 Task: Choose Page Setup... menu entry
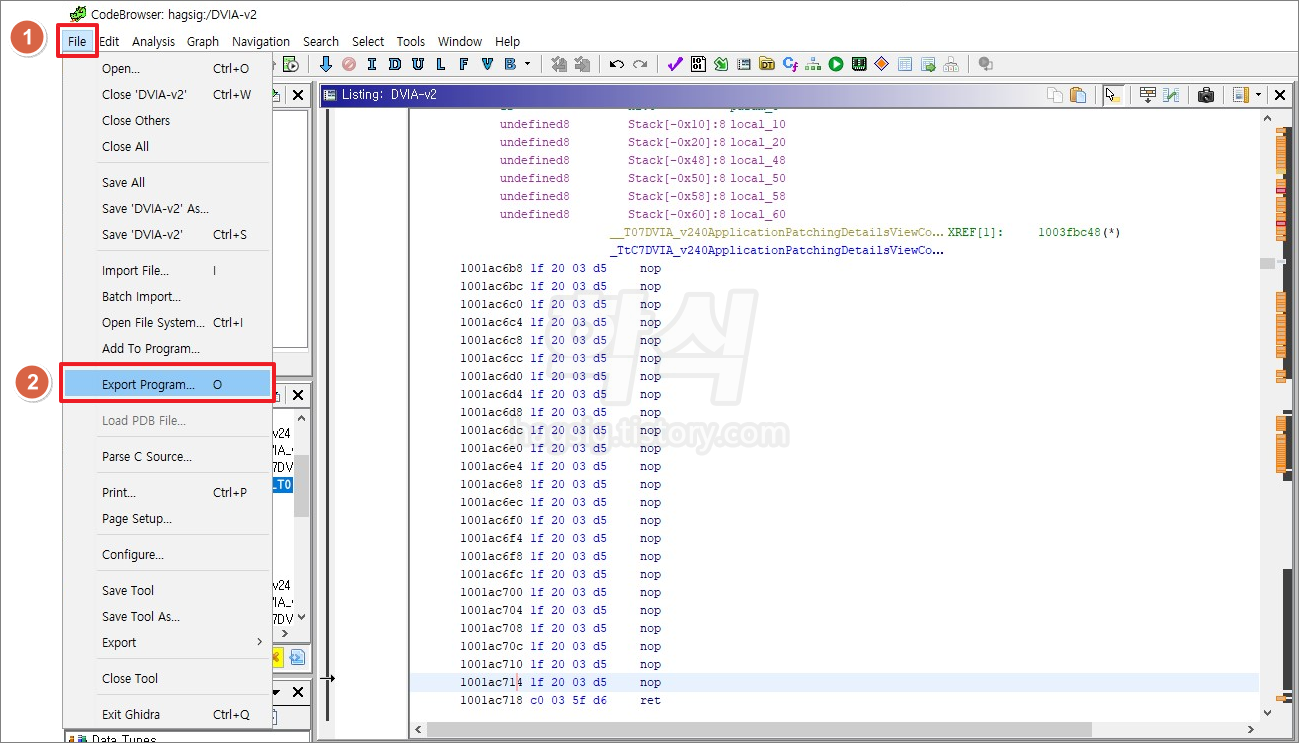(167, 519)
